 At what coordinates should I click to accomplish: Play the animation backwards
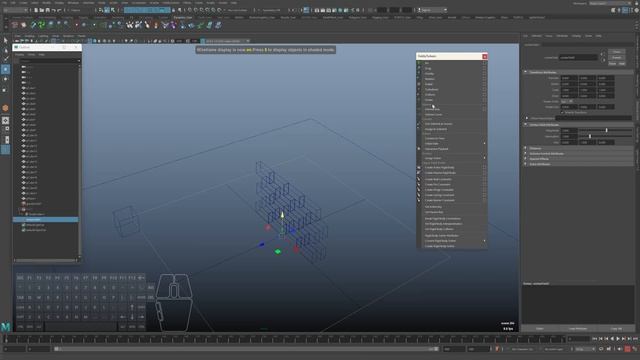point(612,339)
